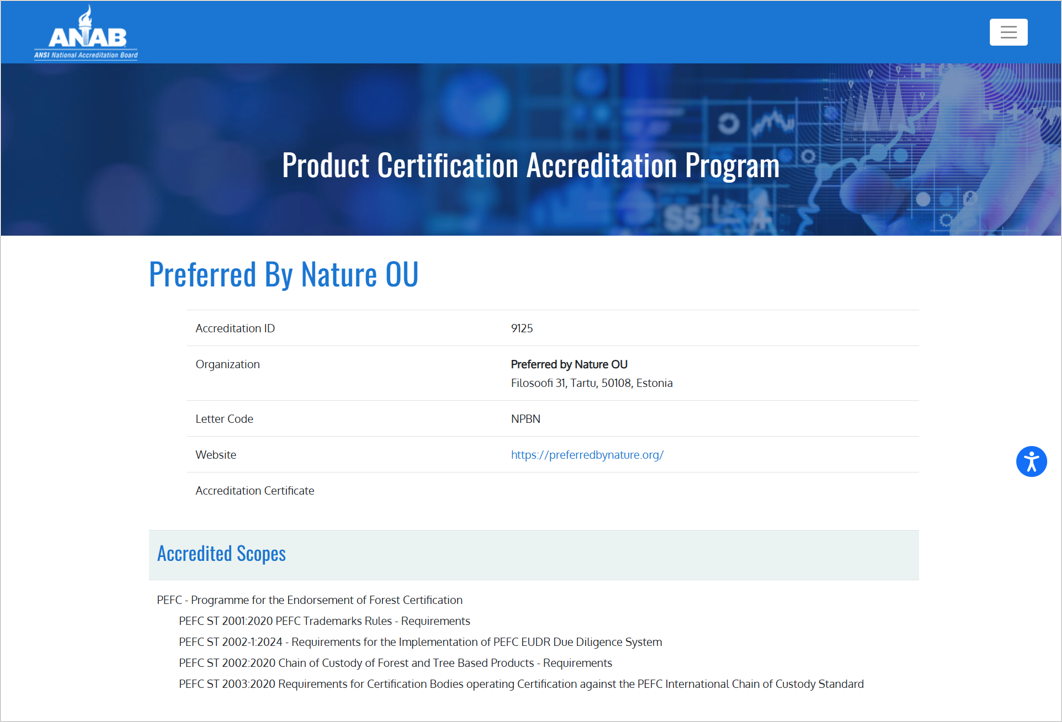Click the Letter Code row label
Screen dimensions: 1062x722
224,419
